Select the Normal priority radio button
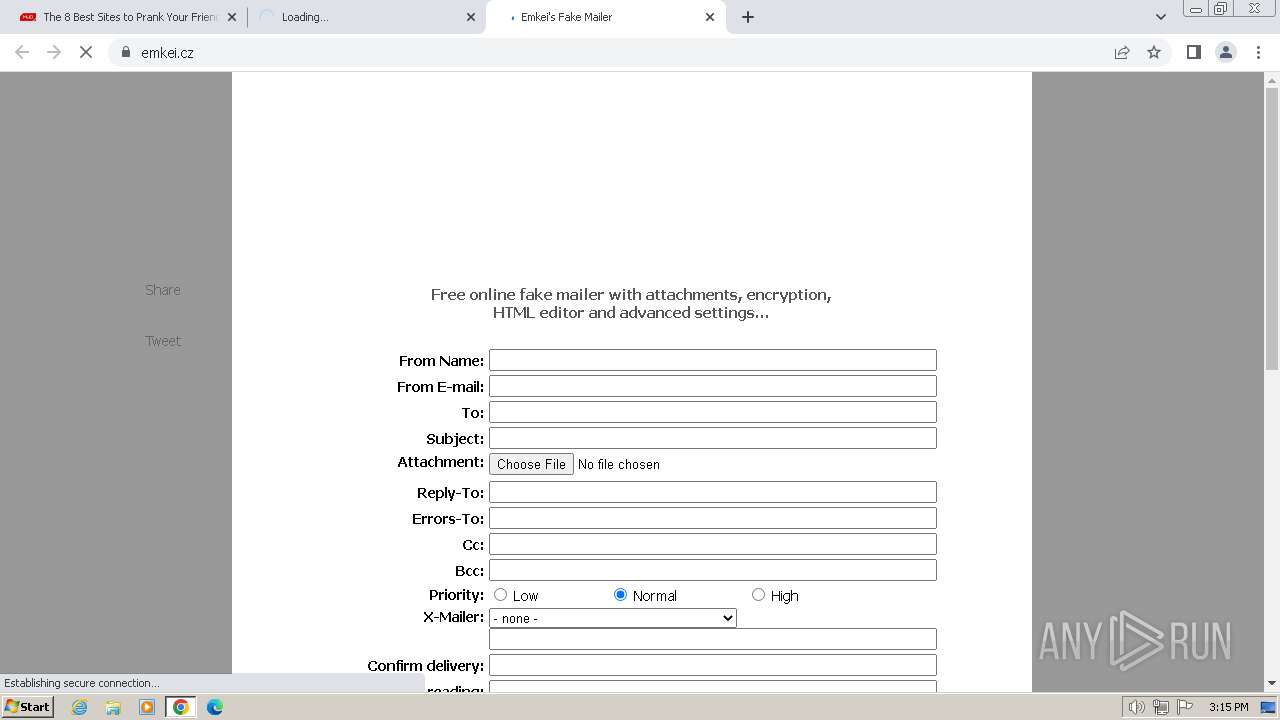1280x720 pixels. (620, 595)
